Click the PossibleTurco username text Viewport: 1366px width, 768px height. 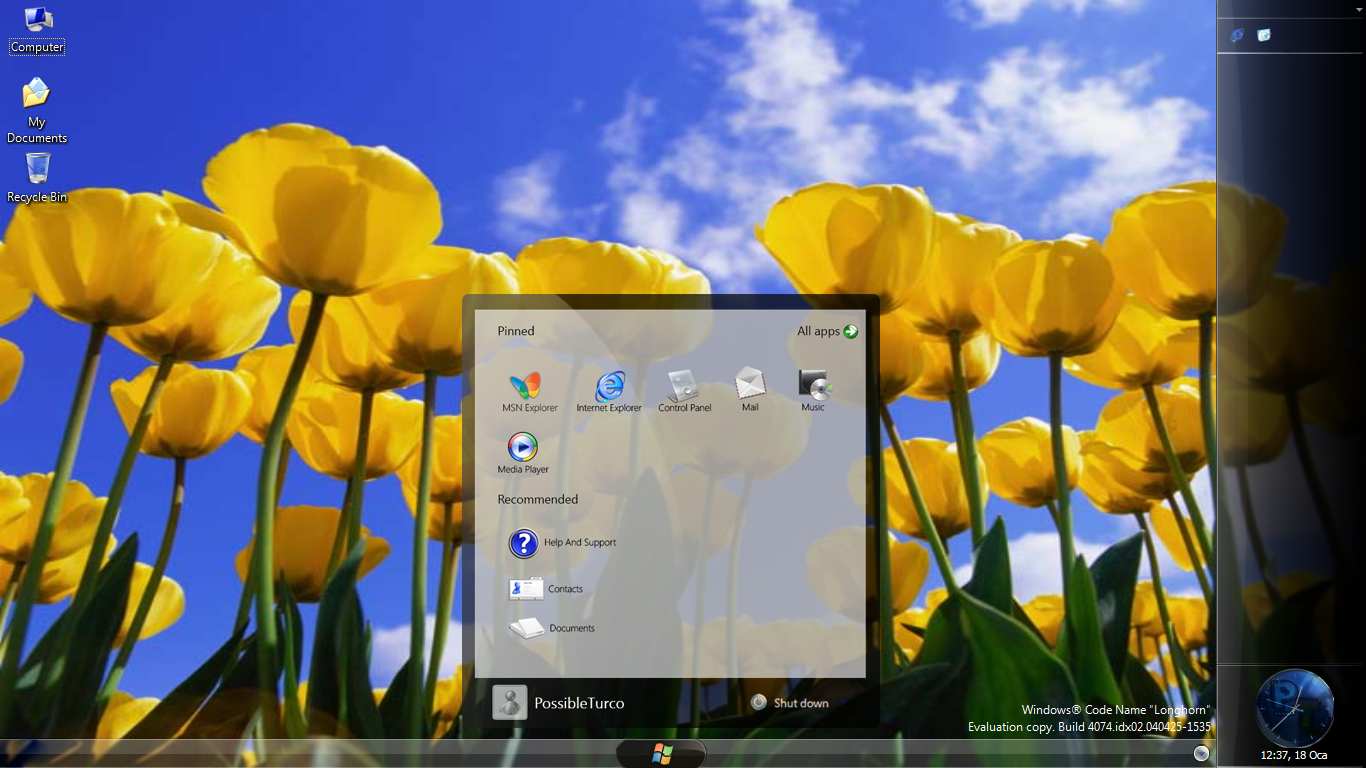[x=579, y=703]
